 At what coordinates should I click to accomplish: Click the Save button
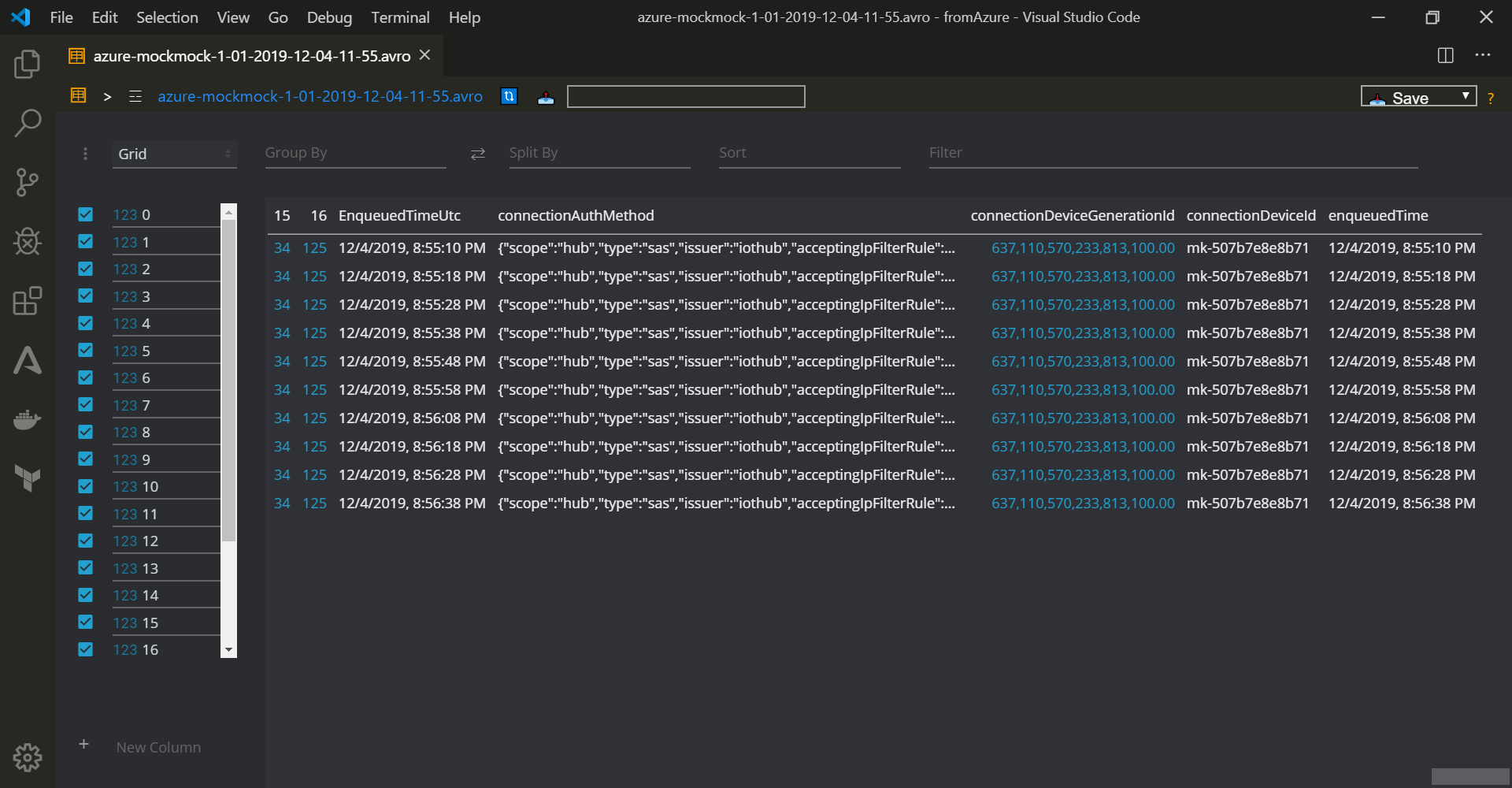(1408, 97)
